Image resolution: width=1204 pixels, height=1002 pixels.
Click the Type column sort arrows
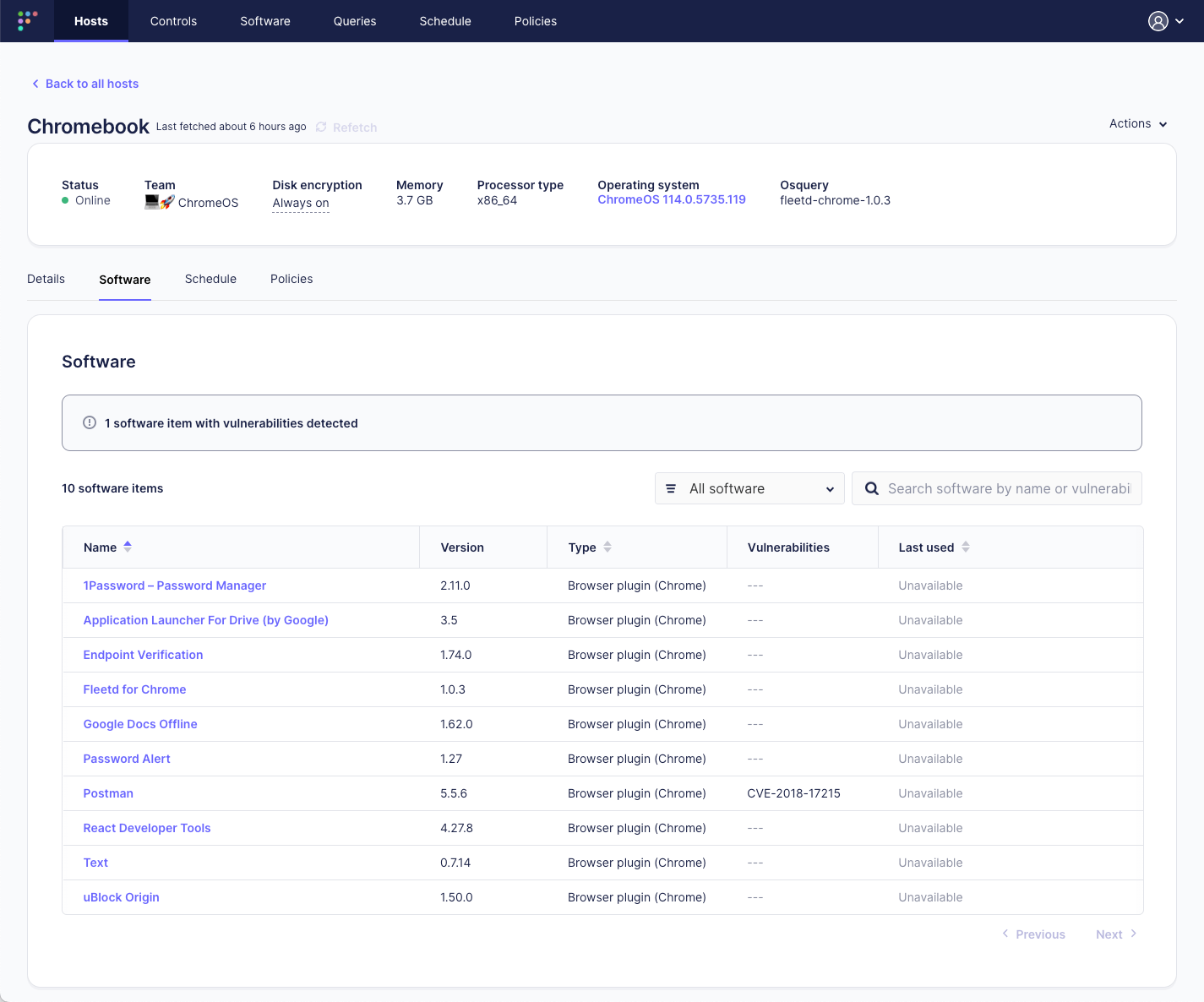click(x=607, y=547)
